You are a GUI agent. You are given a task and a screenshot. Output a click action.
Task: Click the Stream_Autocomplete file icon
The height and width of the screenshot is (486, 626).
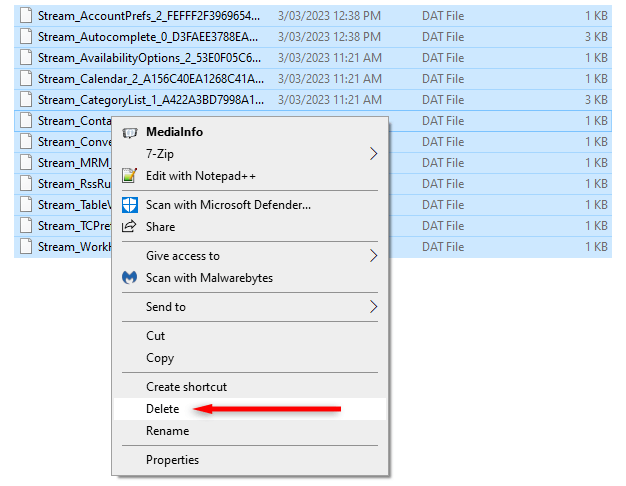tap(26, 37)
